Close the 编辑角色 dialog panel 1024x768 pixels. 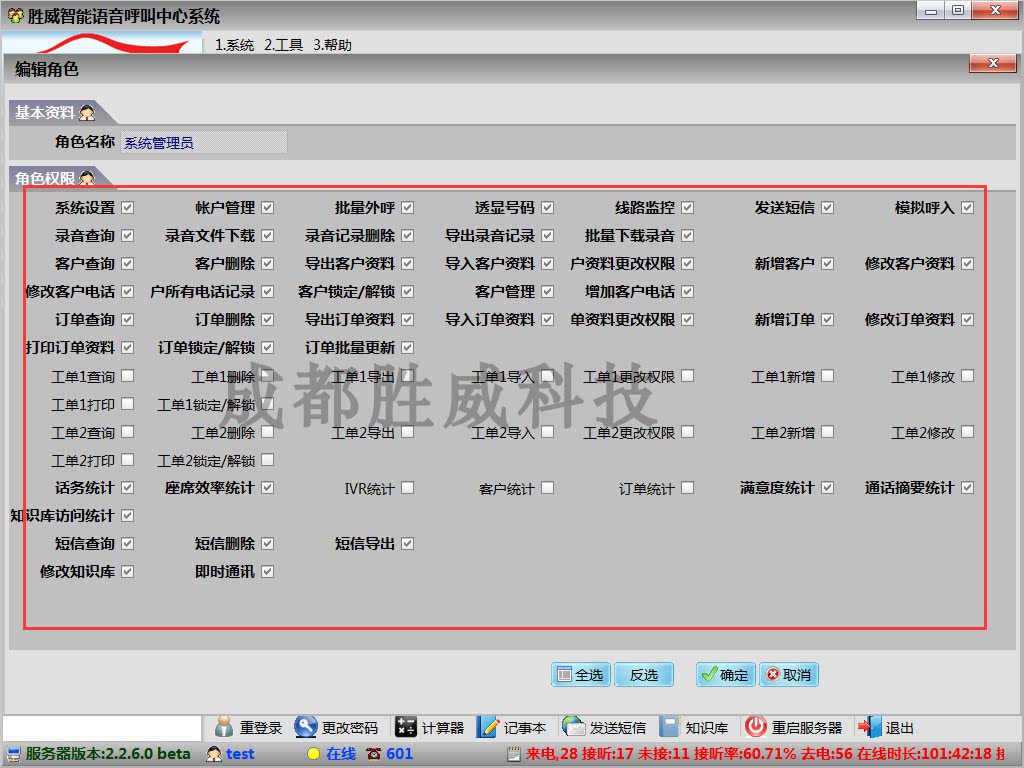pyautogui.click(x=992, y=63)
